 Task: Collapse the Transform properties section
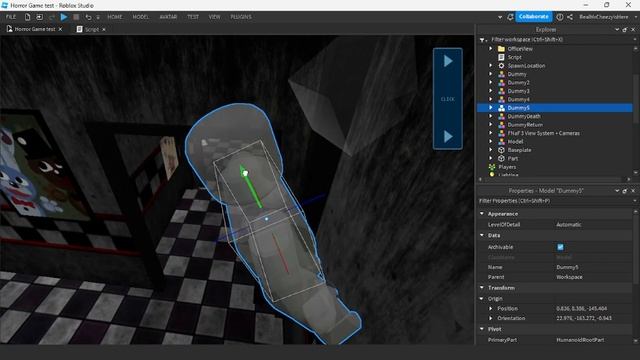click(482, 287)
